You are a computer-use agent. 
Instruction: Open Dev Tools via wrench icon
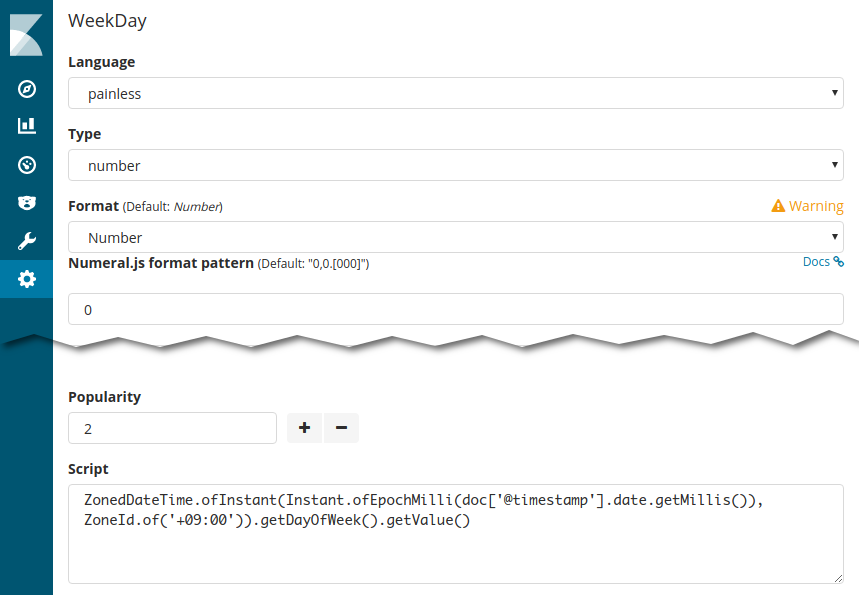point(27,241)
